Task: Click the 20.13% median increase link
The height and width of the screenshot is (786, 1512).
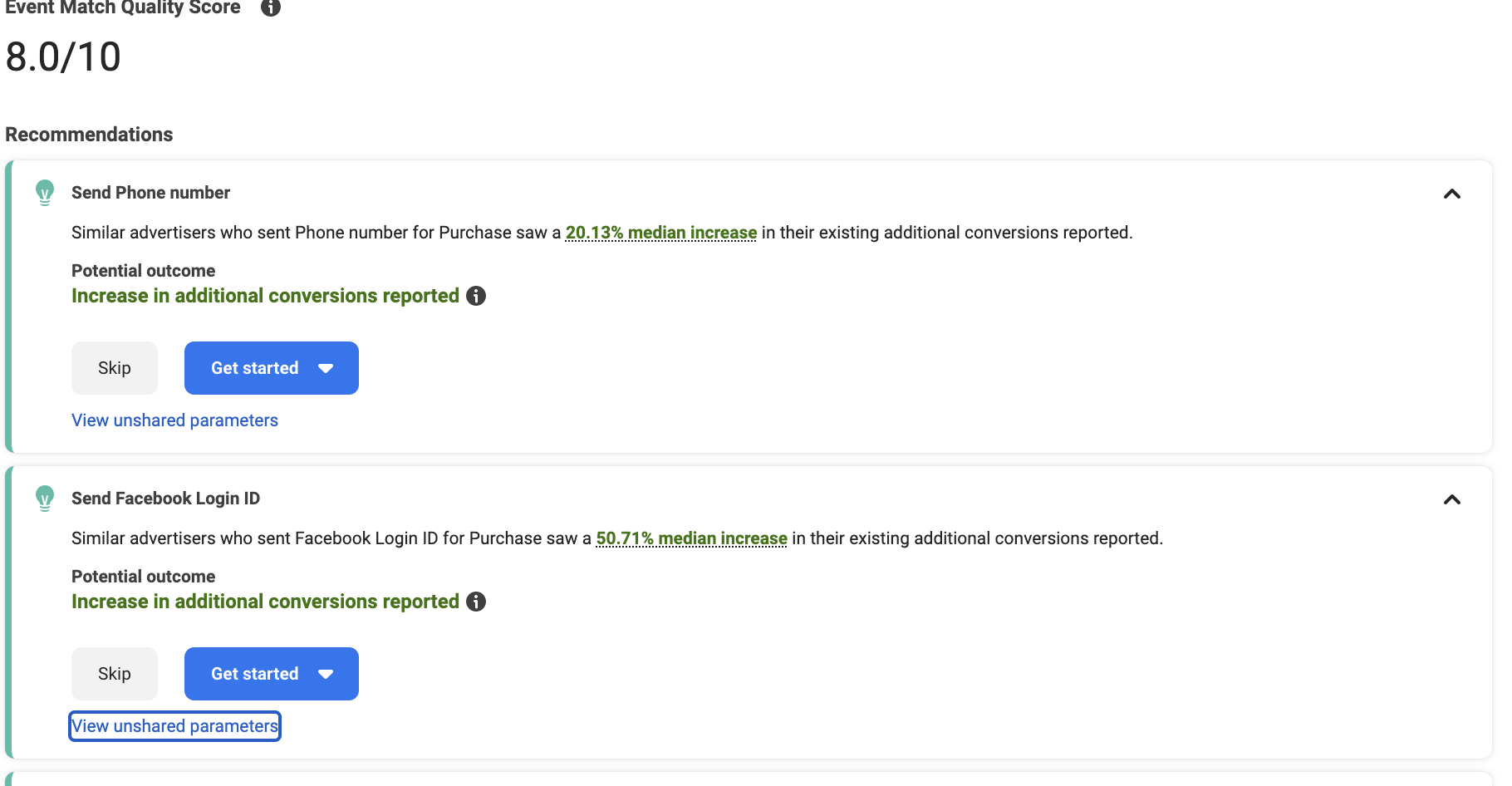Action: click(x=661, y=233)
